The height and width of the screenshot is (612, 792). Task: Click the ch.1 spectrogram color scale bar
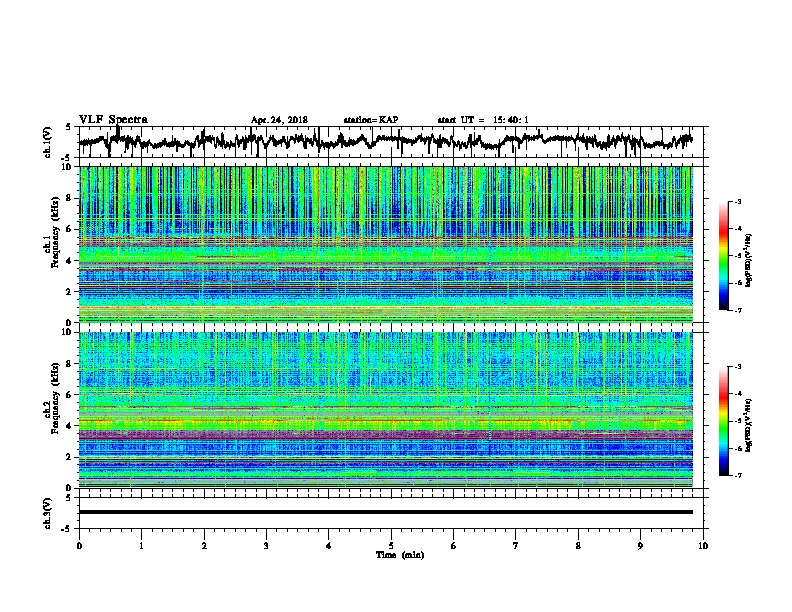pyautogui.click(x=723, y=256)
